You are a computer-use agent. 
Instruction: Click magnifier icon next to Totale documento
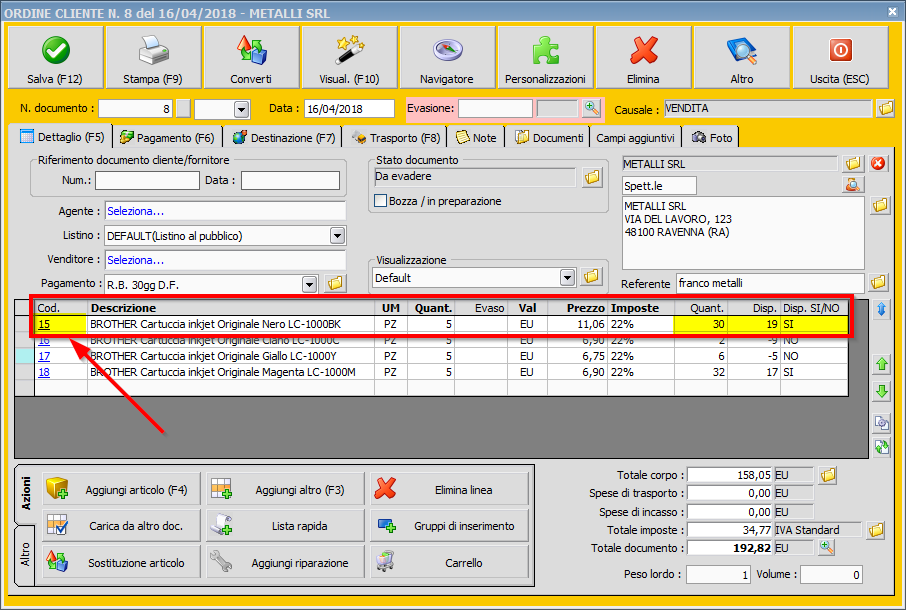pos(827,547)
